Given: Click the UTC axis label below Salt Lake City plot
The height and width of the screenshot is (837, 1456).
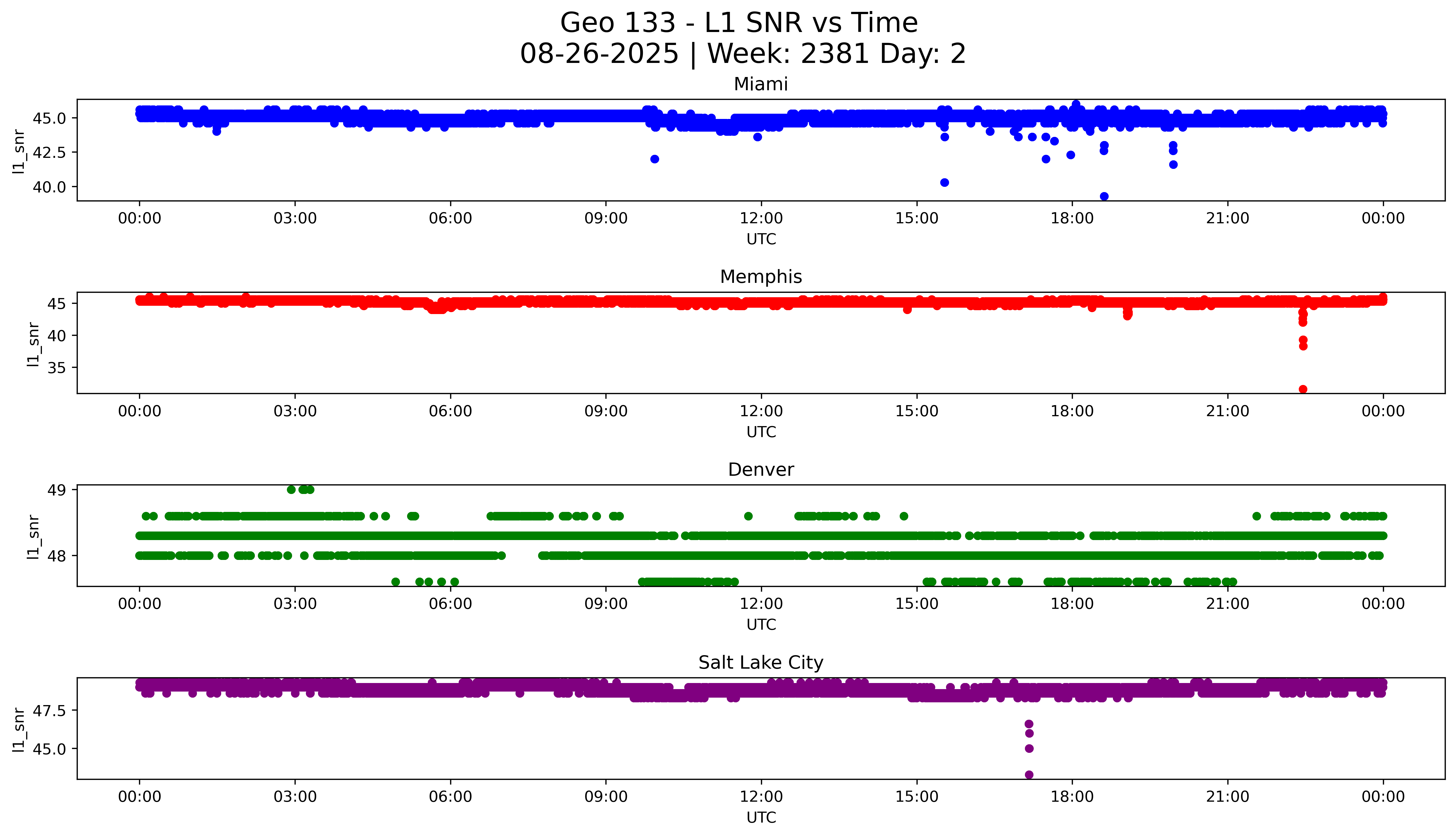Looking at the screenshot, I should click(761, 817).
